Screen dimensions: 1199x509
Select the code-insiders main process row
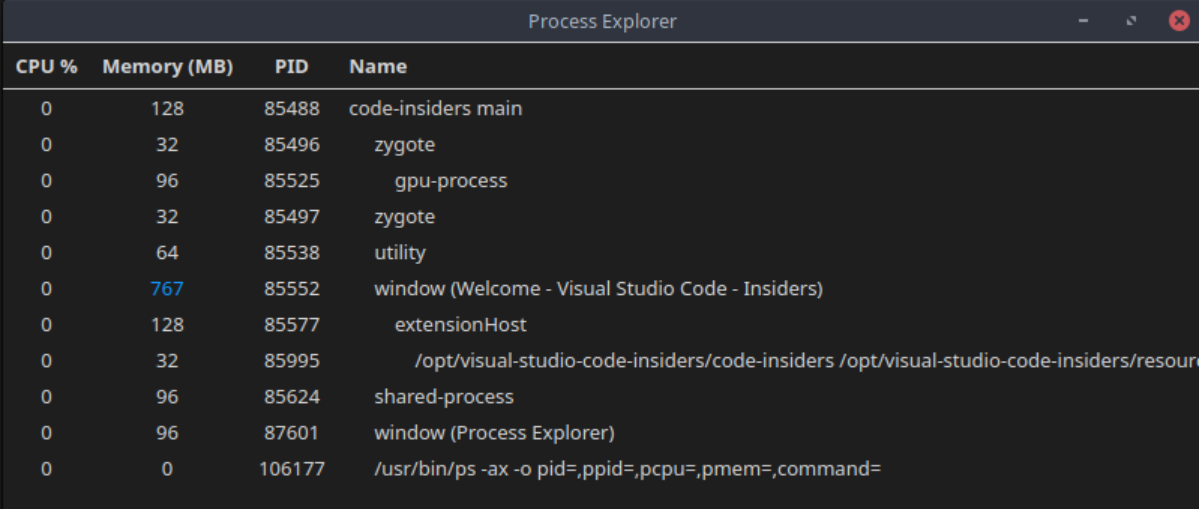click(600, 109)
